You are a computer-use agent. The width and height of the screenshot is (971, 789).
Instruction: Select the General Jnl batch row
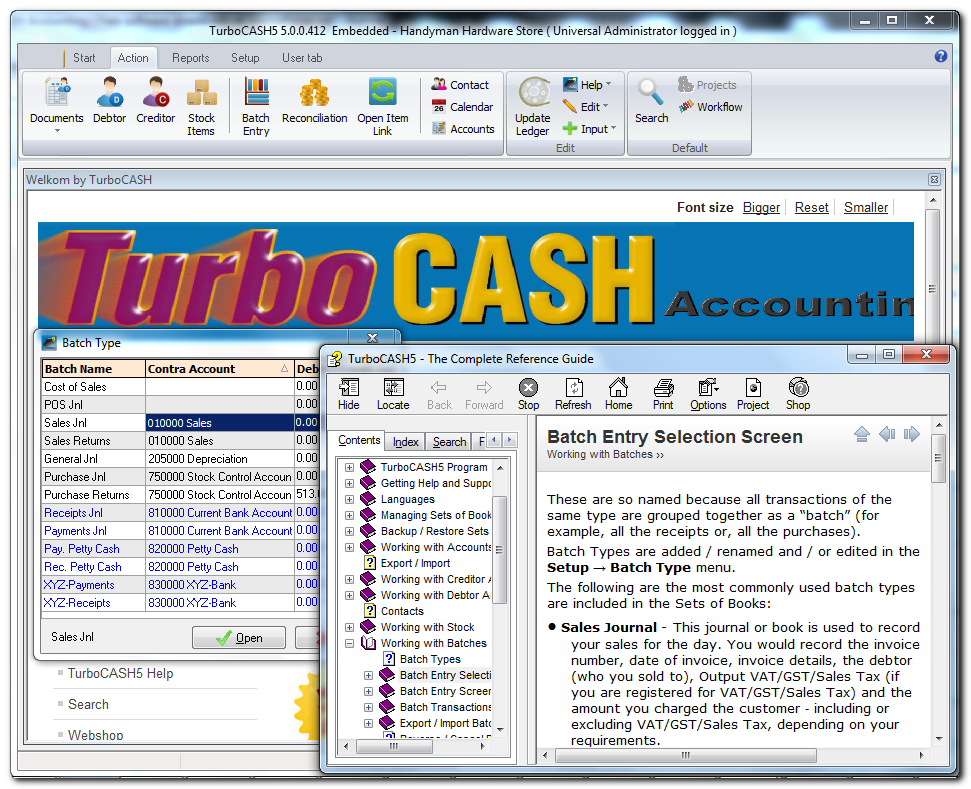pos(180,459)
